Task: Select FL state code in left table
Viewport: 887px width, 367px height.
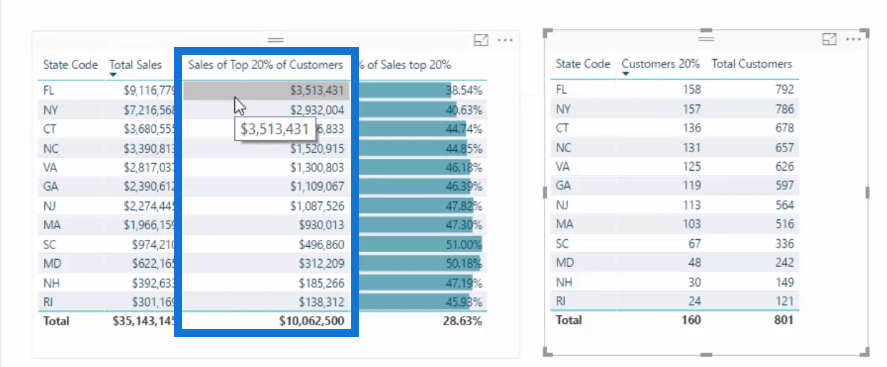Action: [49, 90]
